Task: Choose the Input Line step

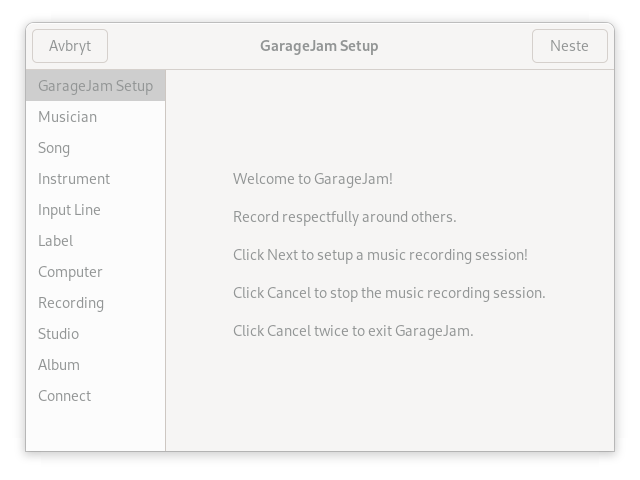Action: tap(69, 210)
